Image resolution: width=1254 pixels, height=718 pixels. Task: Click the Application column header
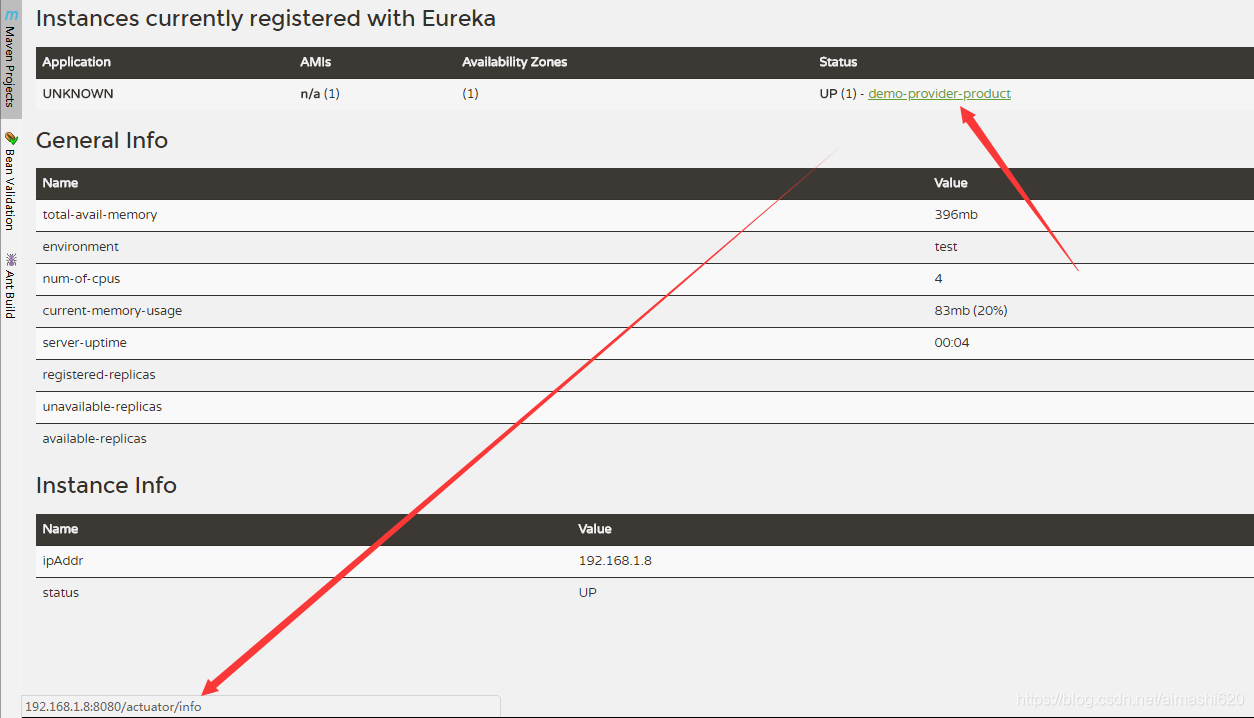(x=77, y=61)
